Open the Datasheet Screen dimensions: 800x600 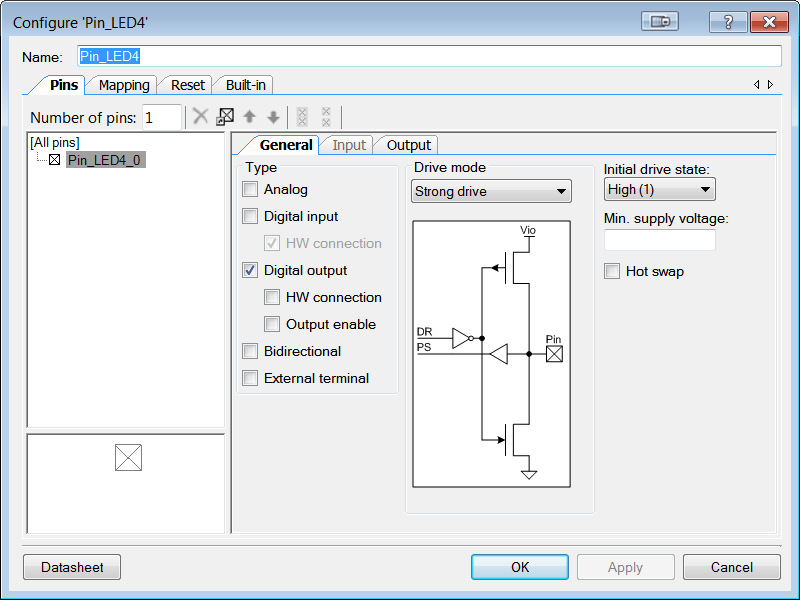pos(71,567)
